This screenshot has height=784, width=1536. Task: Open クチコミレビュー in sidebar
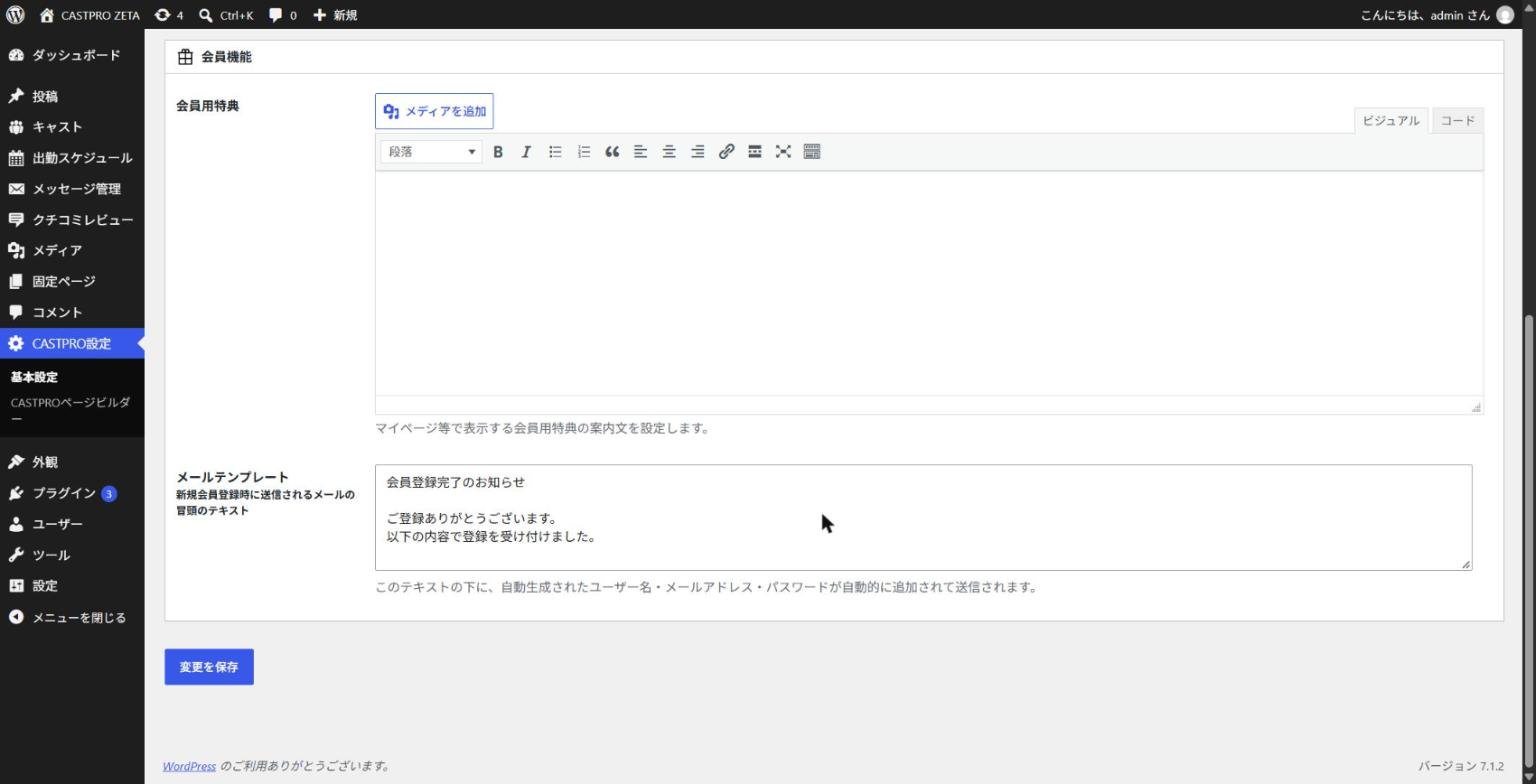coord(72,220)
